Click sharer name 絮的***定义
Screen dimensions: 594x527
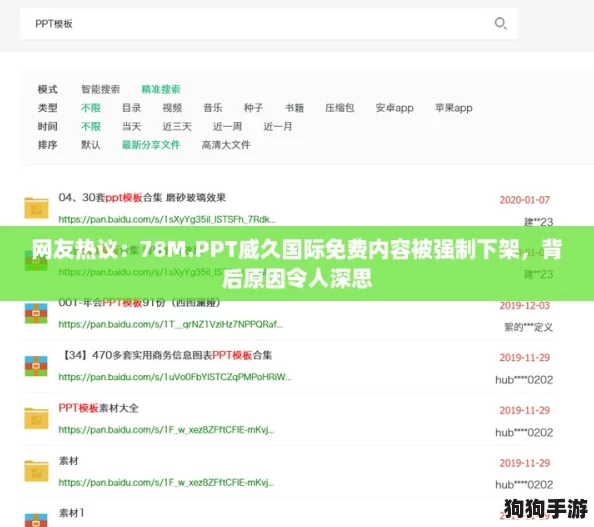[528, 327]
